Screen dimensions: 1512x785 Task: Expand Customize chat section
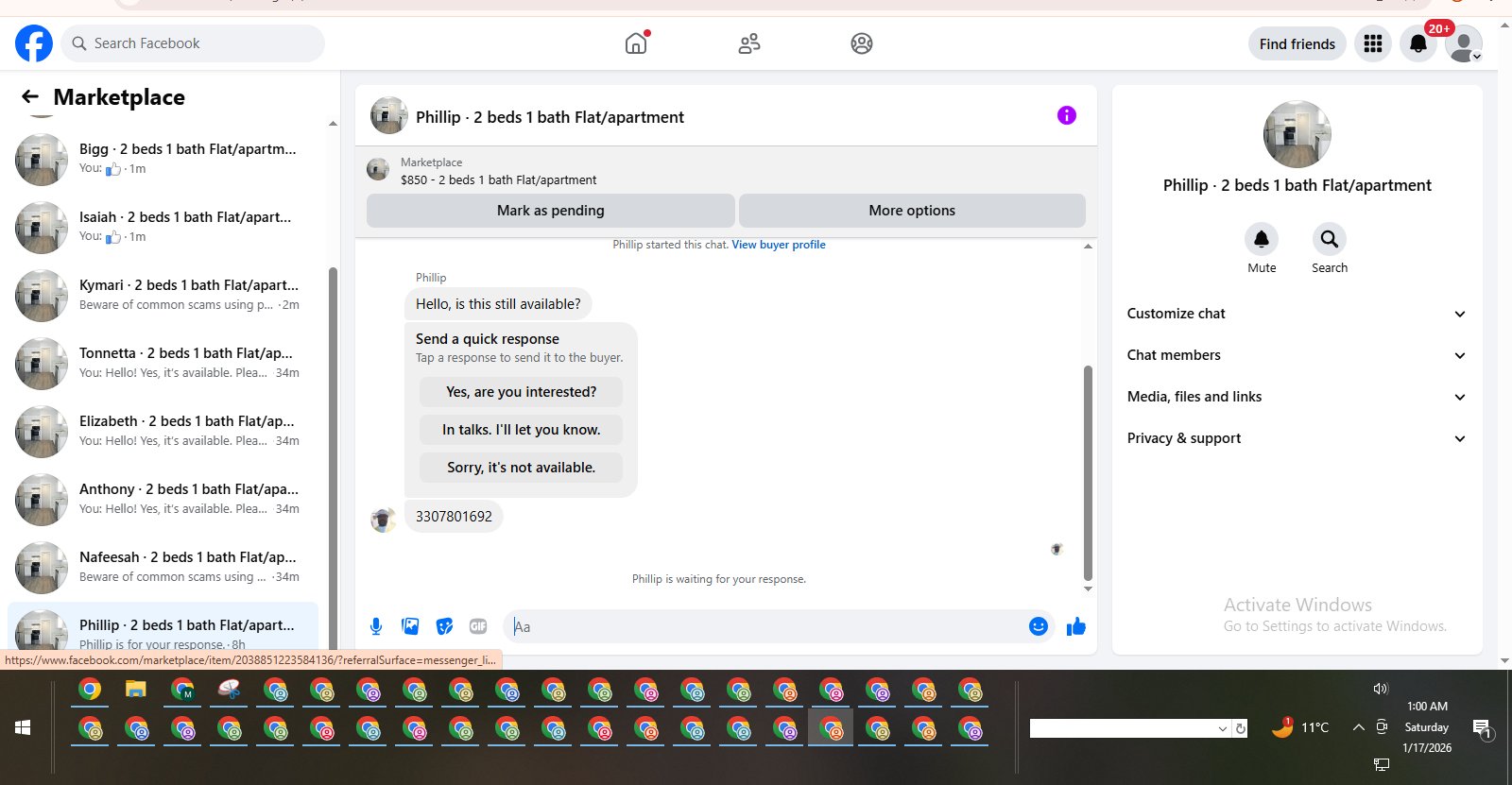(x=1297, y=314)
